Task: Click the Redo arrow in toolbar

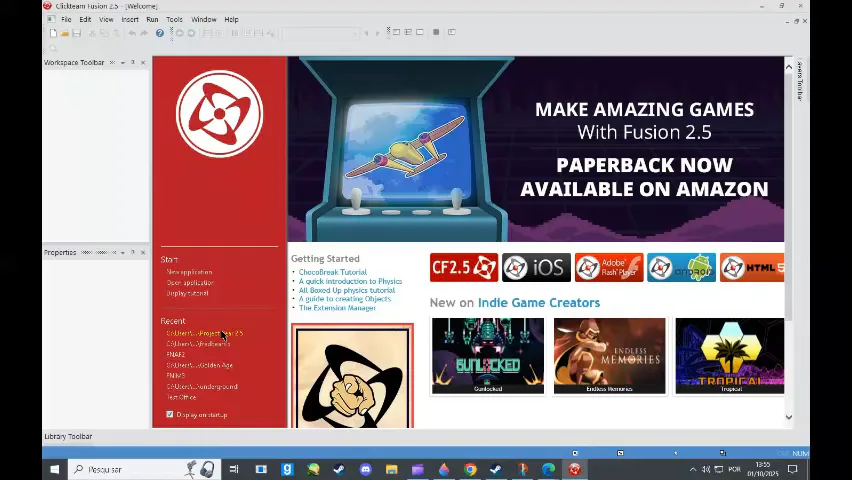Action: click(144, 33)
